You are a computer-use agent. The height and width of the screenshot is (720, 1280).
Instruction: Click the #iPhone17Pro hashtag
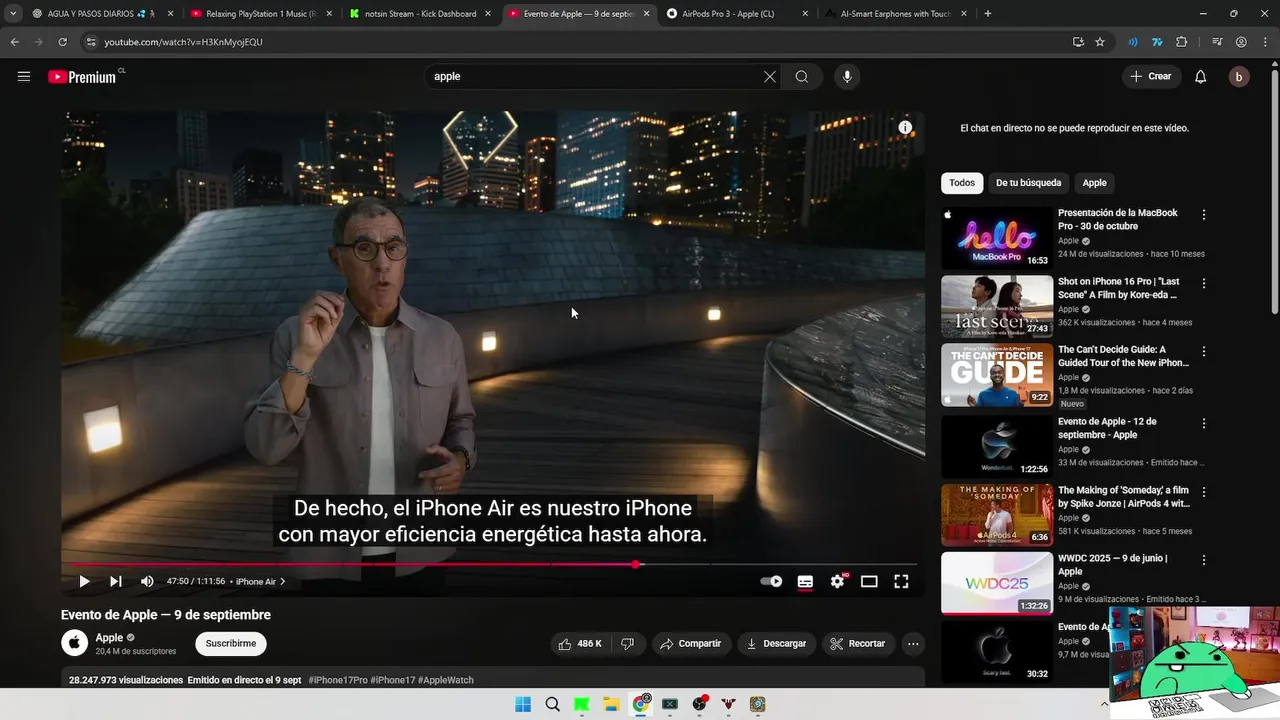pos(338,680)
